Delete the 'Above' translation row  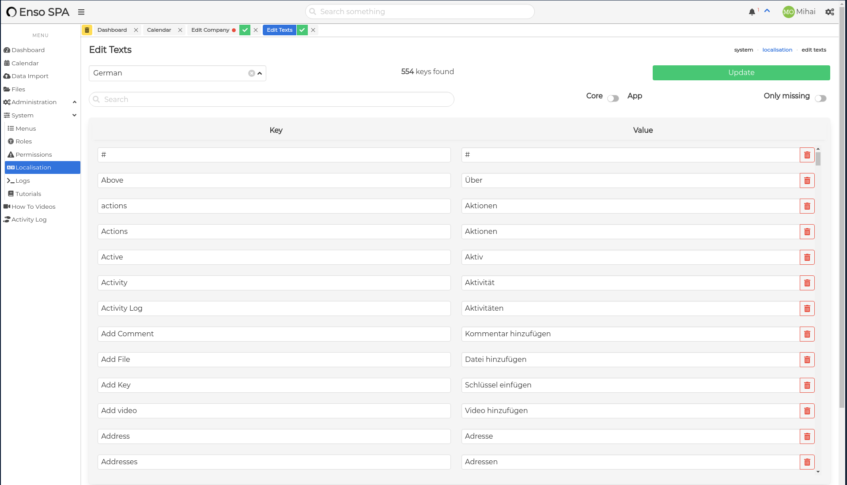coord(807,180)
